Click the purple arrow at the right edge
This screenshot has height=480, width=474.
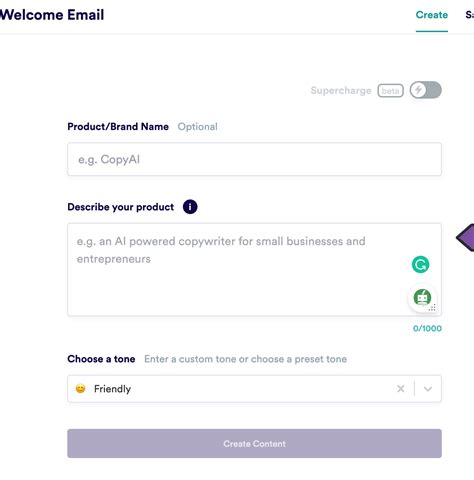[466, 238]
